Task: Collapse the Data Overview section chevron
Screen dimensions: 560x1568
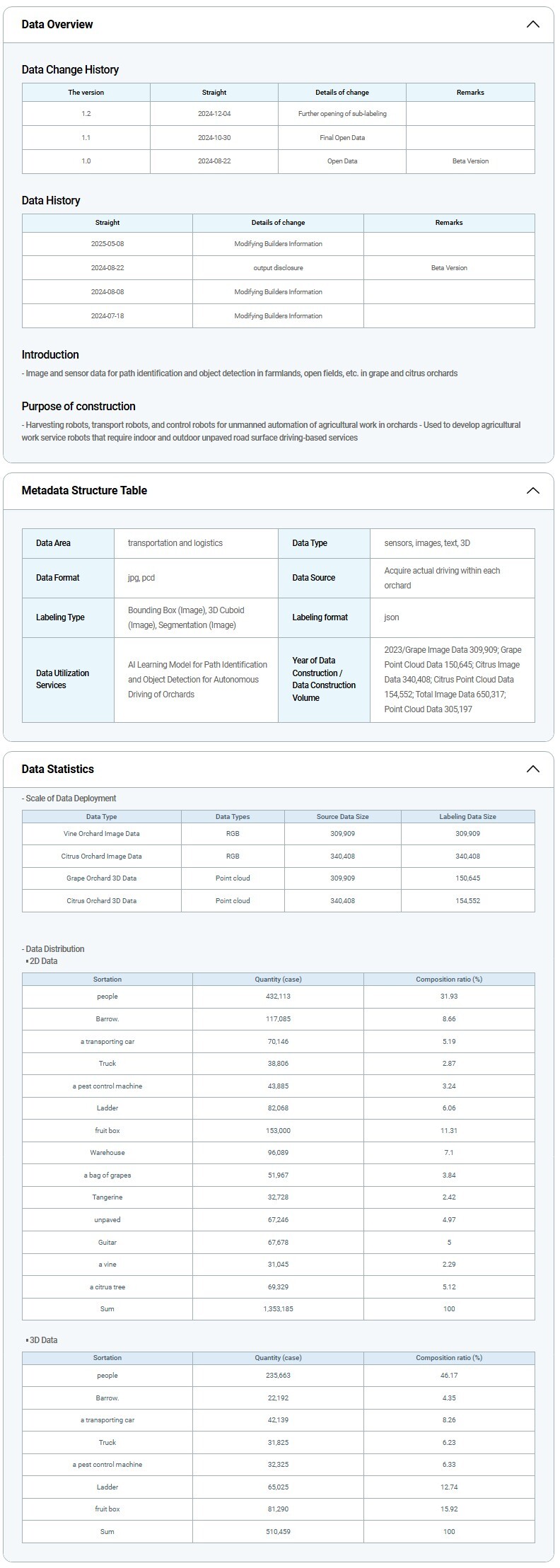Action: [x=532, y=25]
